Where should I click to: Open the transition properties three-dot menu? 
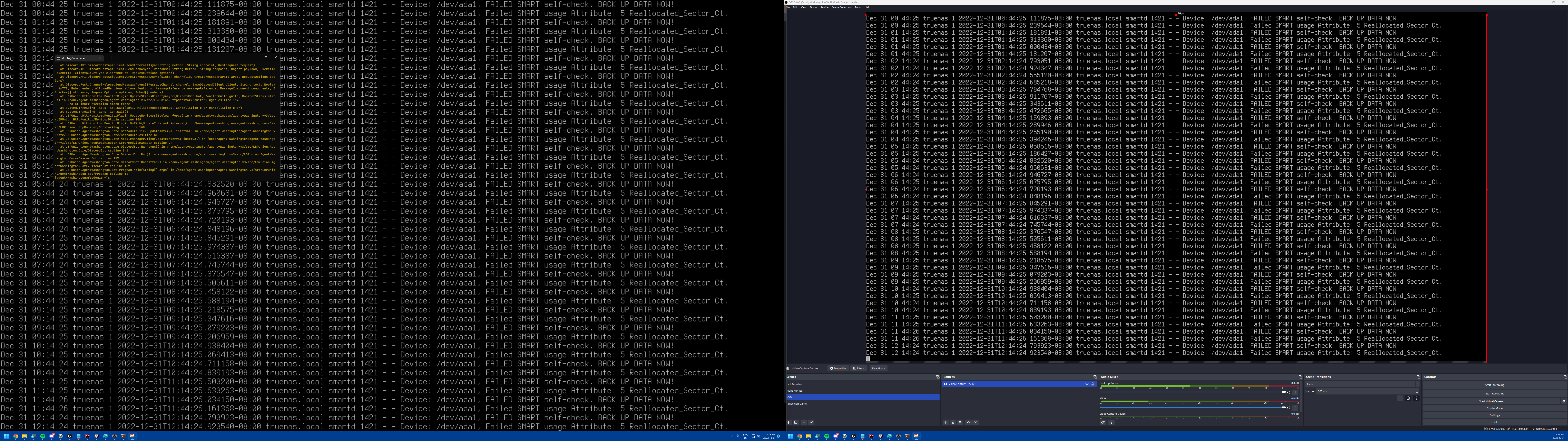[1417, 398]
